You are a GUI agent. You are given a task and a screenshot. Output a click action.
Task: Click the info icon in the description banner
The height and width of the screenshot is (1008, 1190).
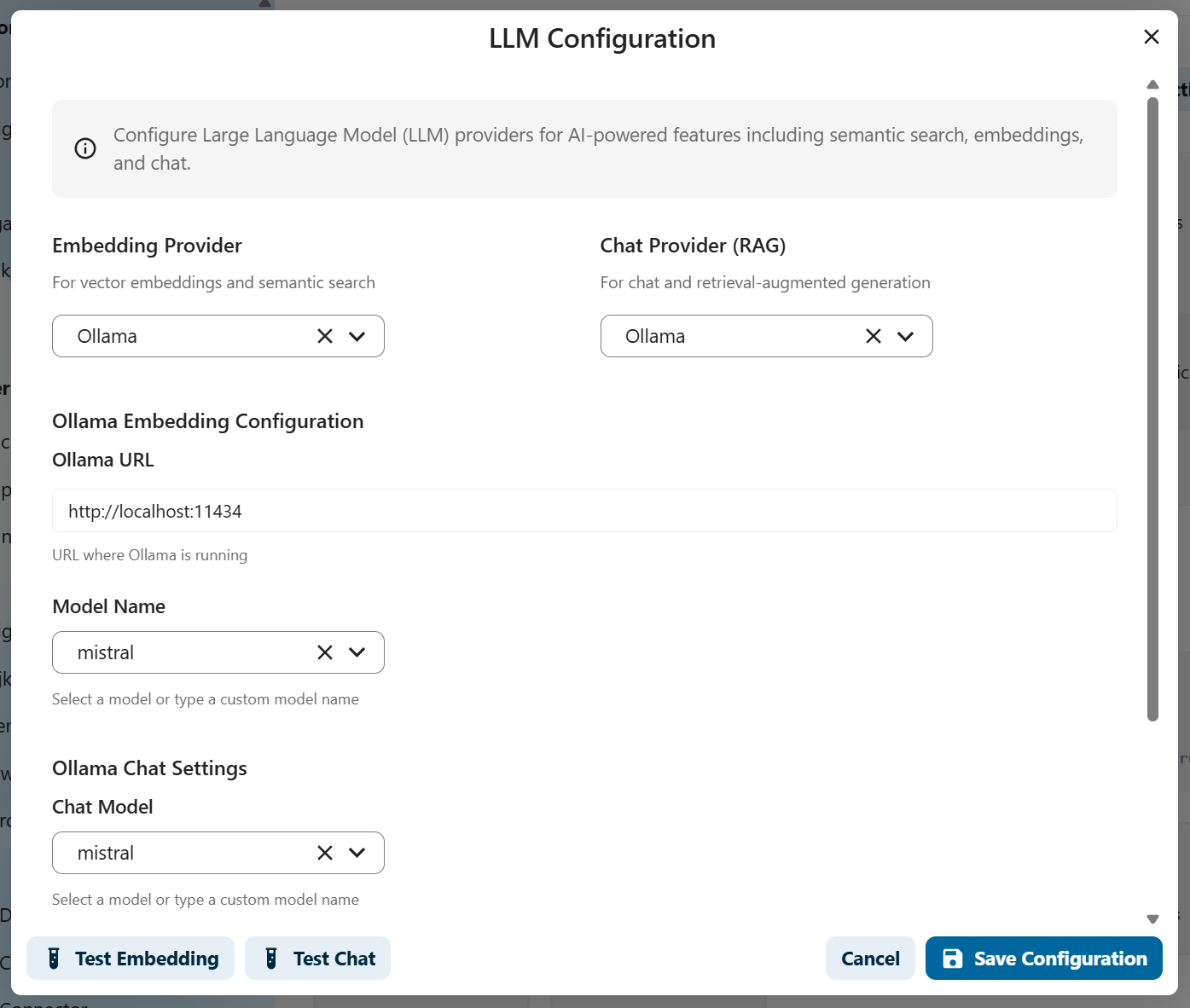[x=84, y=148]
